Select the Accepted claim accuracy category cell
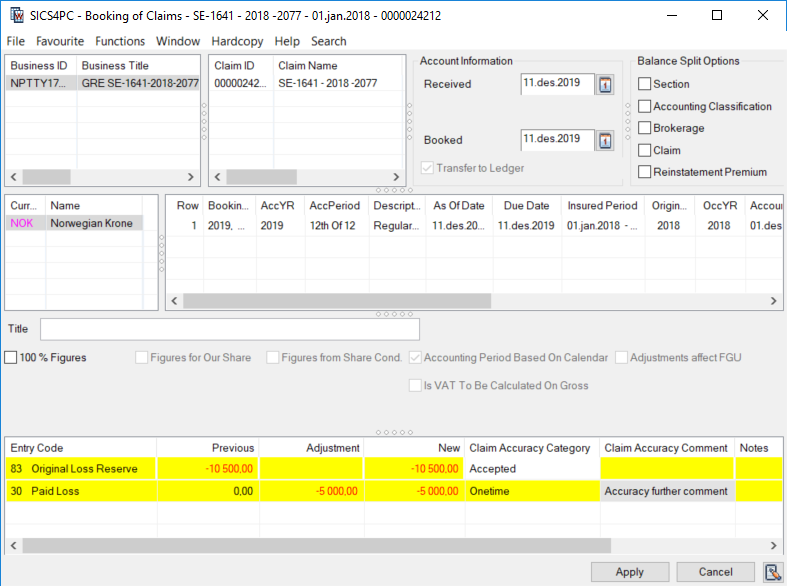787x586 pixels. 531,468
